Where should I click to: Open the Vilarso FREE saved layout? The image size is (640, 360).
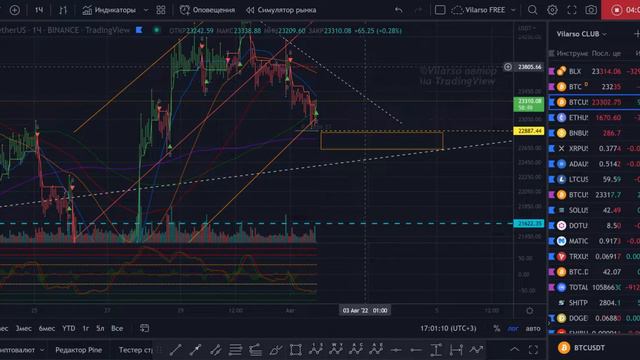[x=478, y=10]
